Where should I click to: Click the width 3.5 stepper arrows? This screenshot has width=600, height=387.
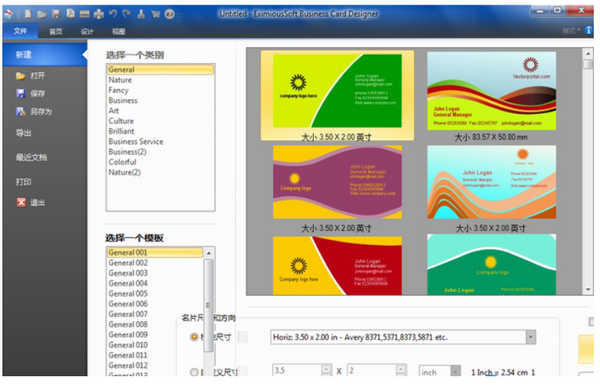pos(326,370)
